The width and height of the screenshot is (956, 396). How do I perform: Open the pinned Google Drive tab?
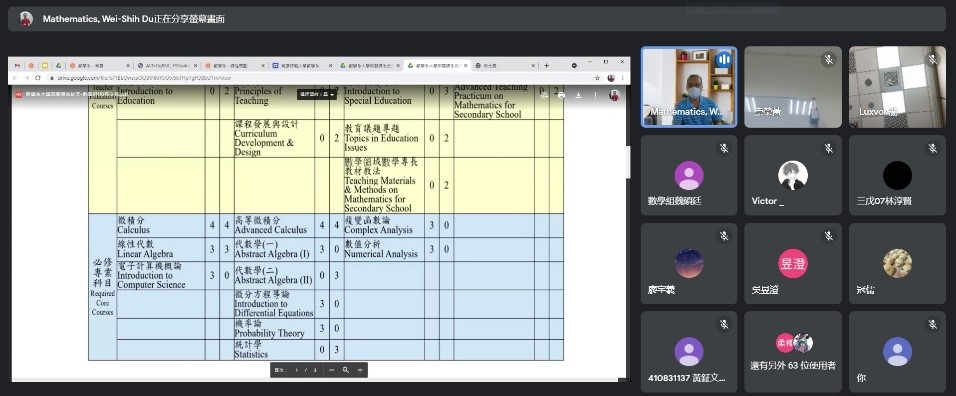coord(58,65)
